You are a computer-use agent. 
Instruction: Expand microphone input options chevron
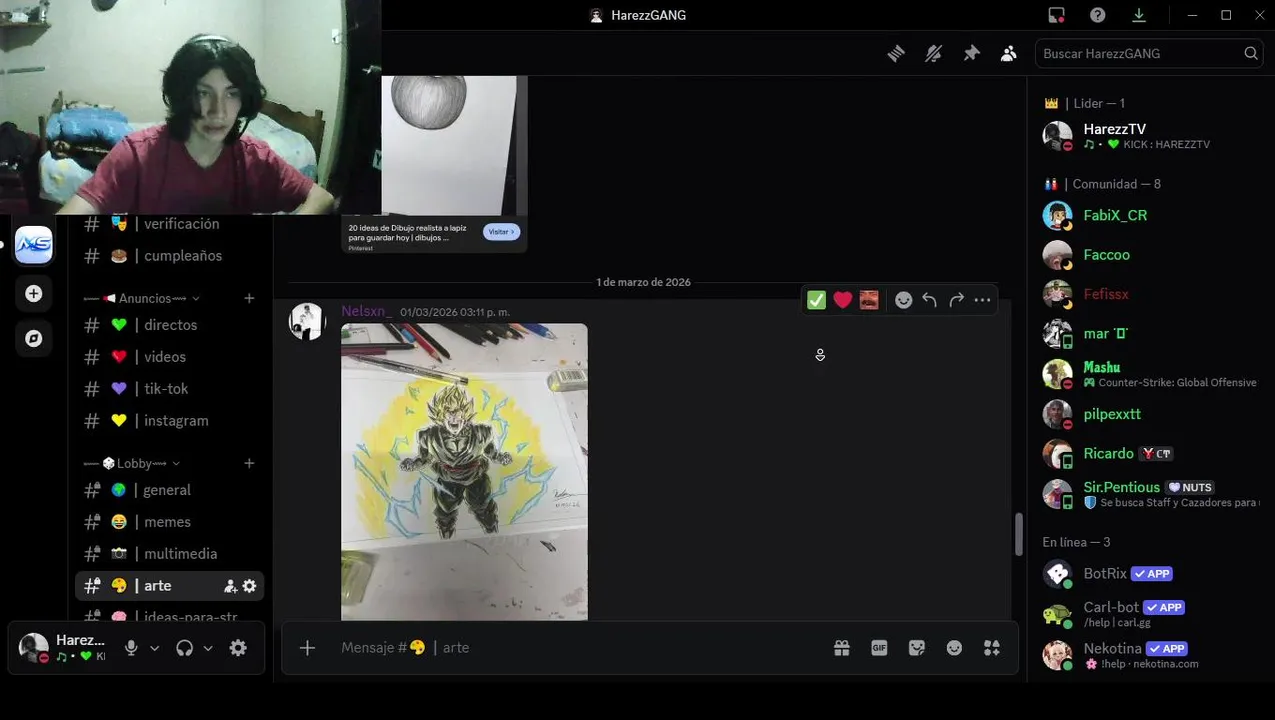tap(154, 648)
